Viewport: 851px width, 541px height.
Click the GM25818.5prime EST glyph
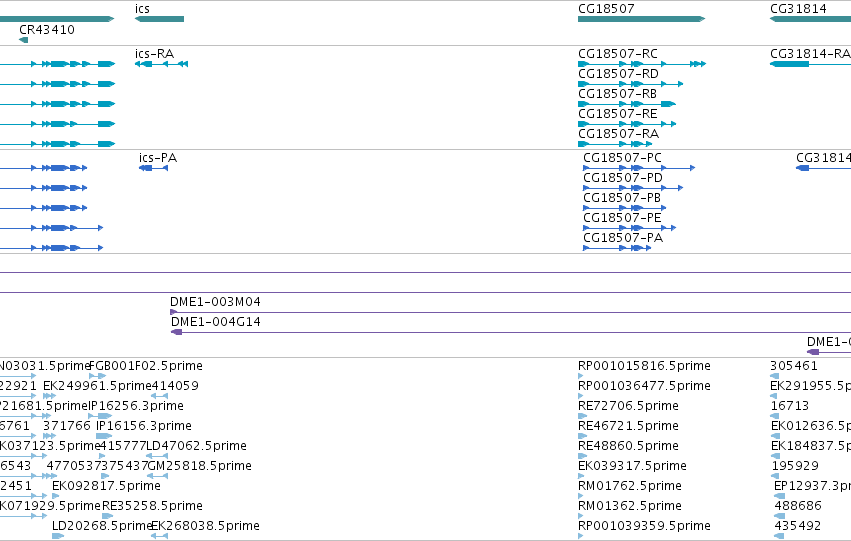(x=157, y=476)
